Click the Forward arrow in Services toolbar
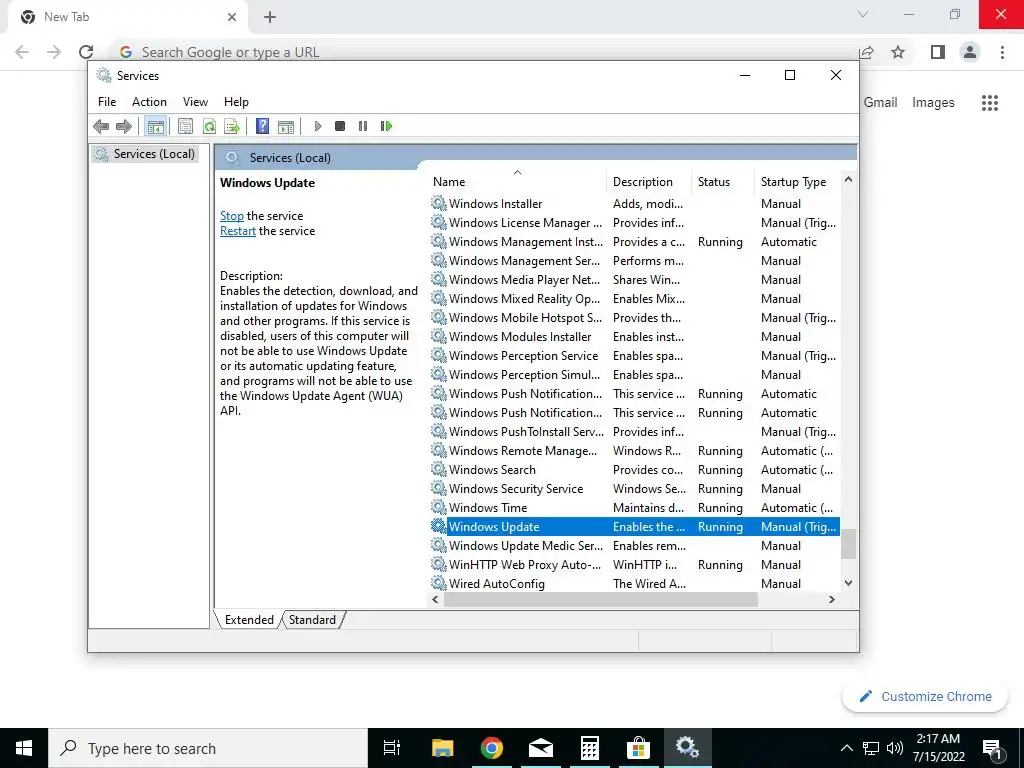 [x=123, y=126]
